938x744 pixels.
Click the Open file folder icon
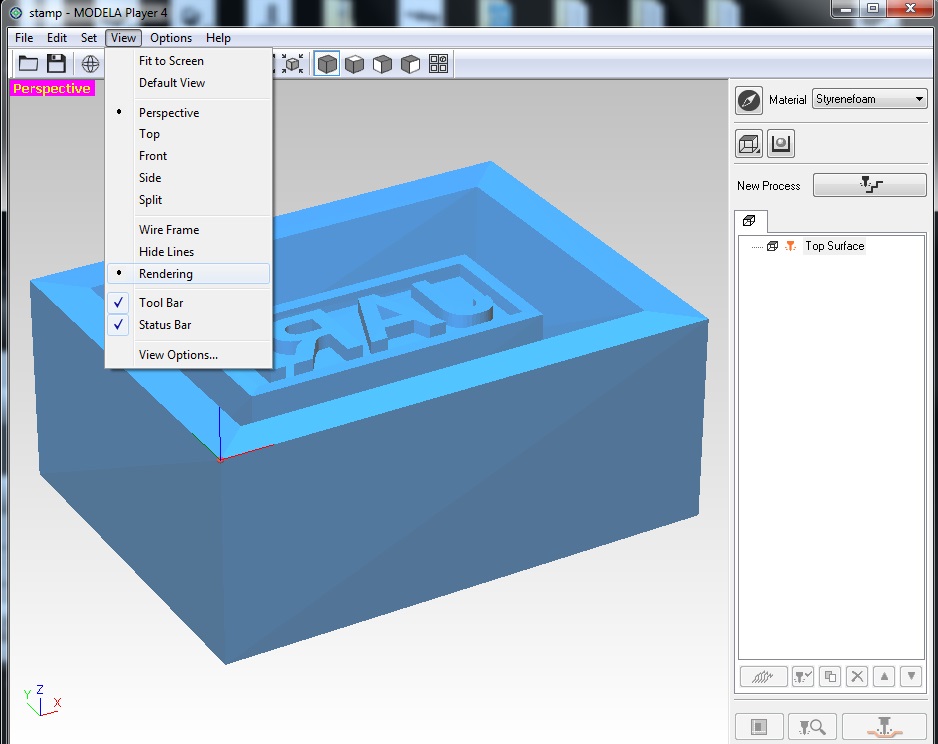point(28,63)
